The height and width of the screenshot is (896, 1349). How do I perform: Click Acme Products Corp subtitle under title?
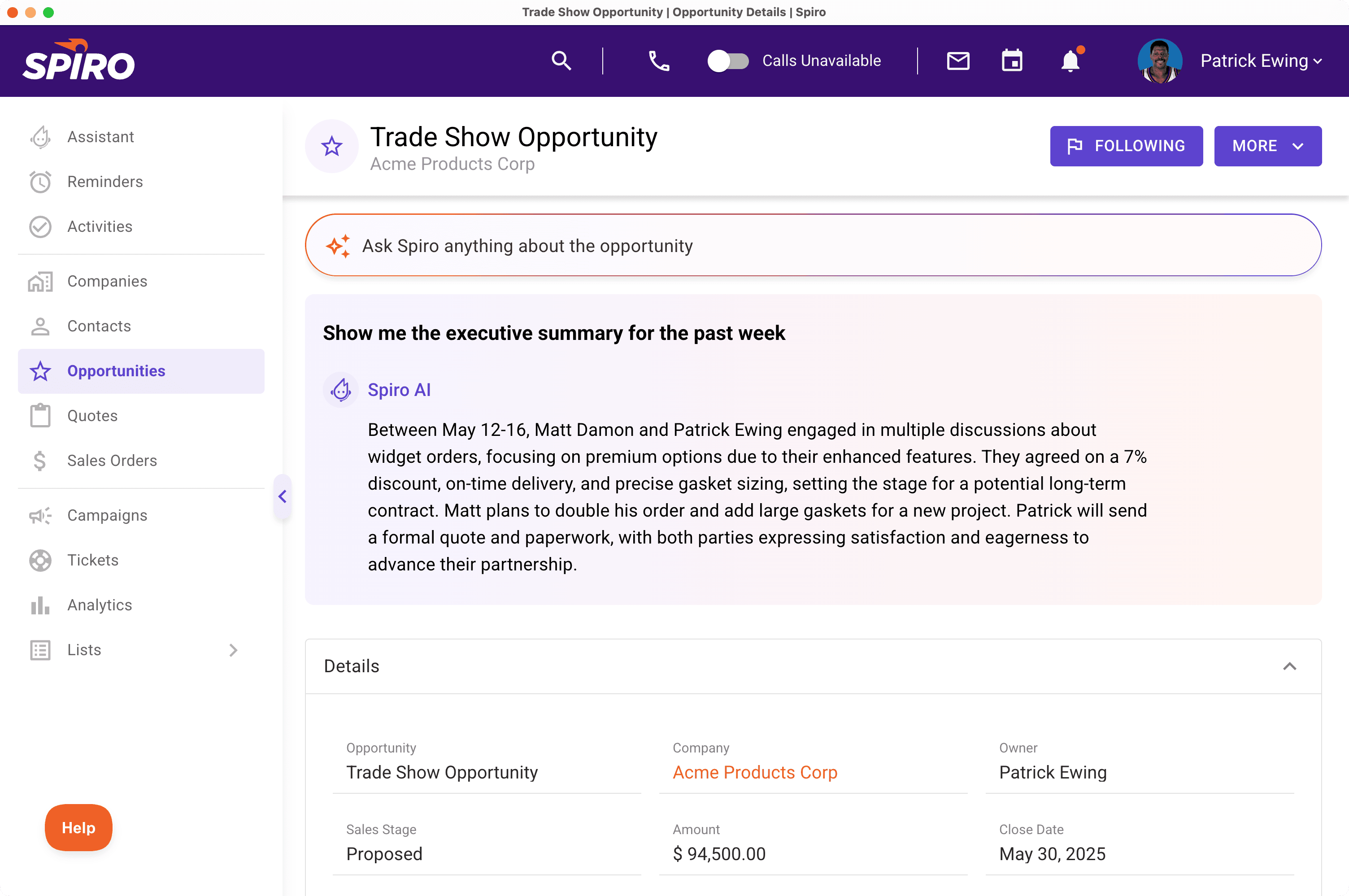click(x=452, y=164)
